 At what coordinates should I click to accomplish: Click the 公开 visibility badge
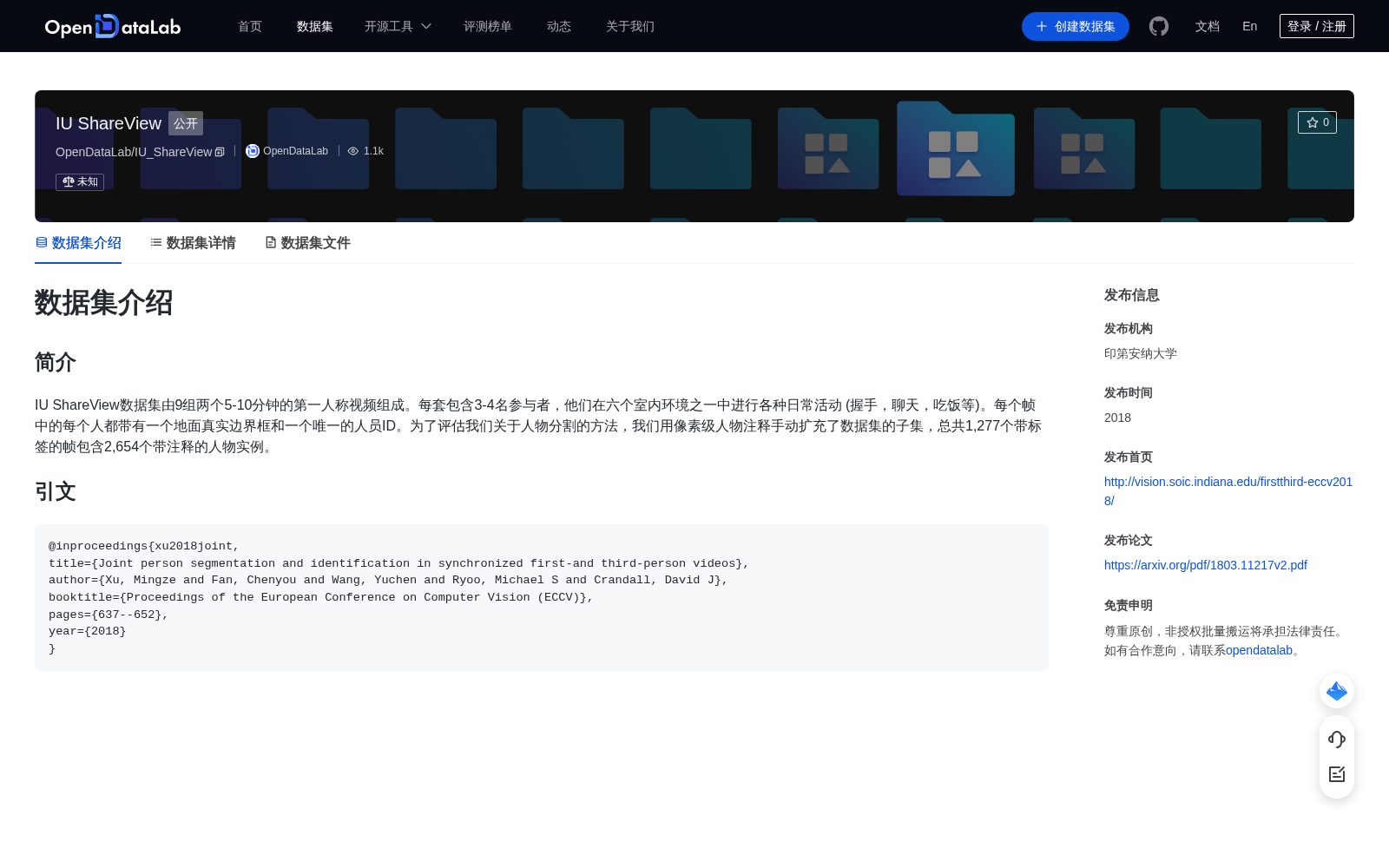tap(186, 123)
